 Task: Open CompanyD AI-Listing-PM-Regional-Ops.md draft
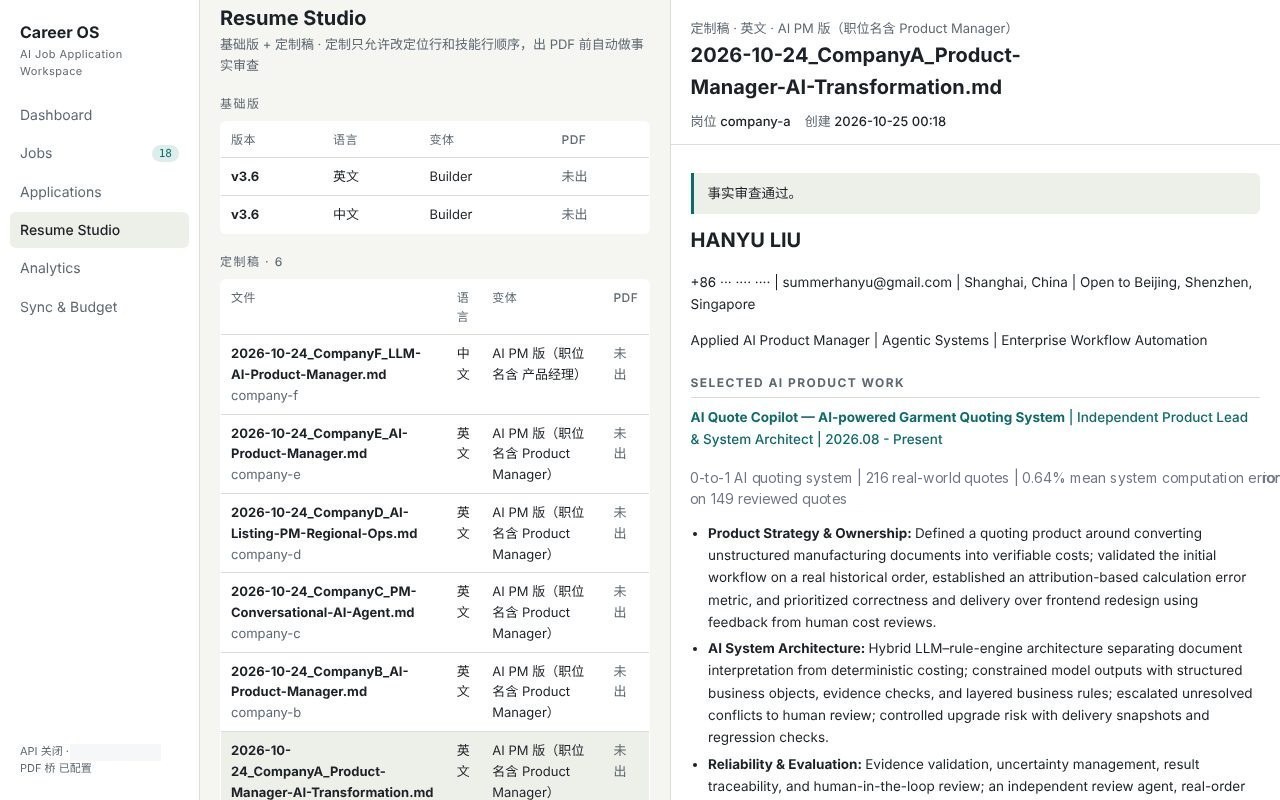434,533
